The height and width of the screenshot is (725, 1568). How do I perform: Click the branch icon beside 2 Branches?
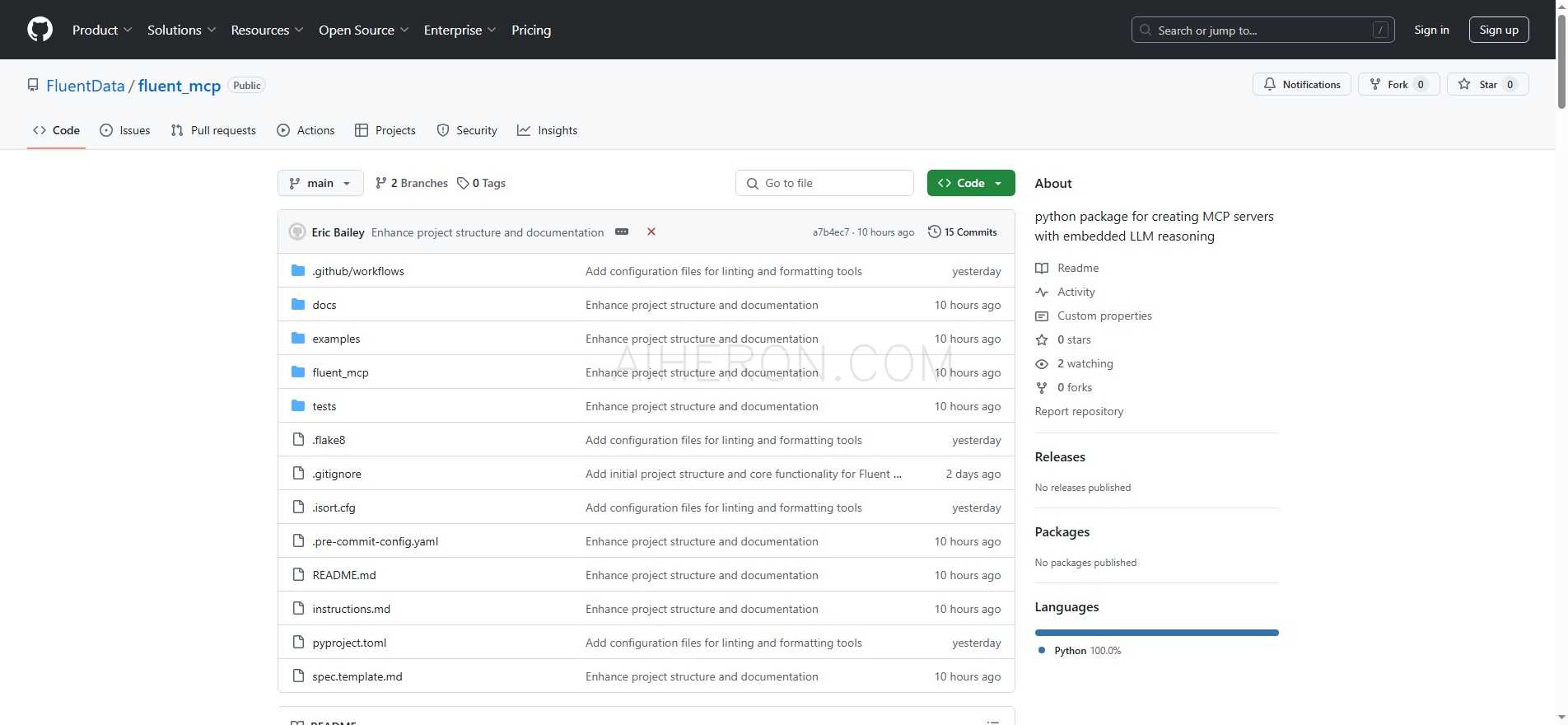click(x=380, y=183)
